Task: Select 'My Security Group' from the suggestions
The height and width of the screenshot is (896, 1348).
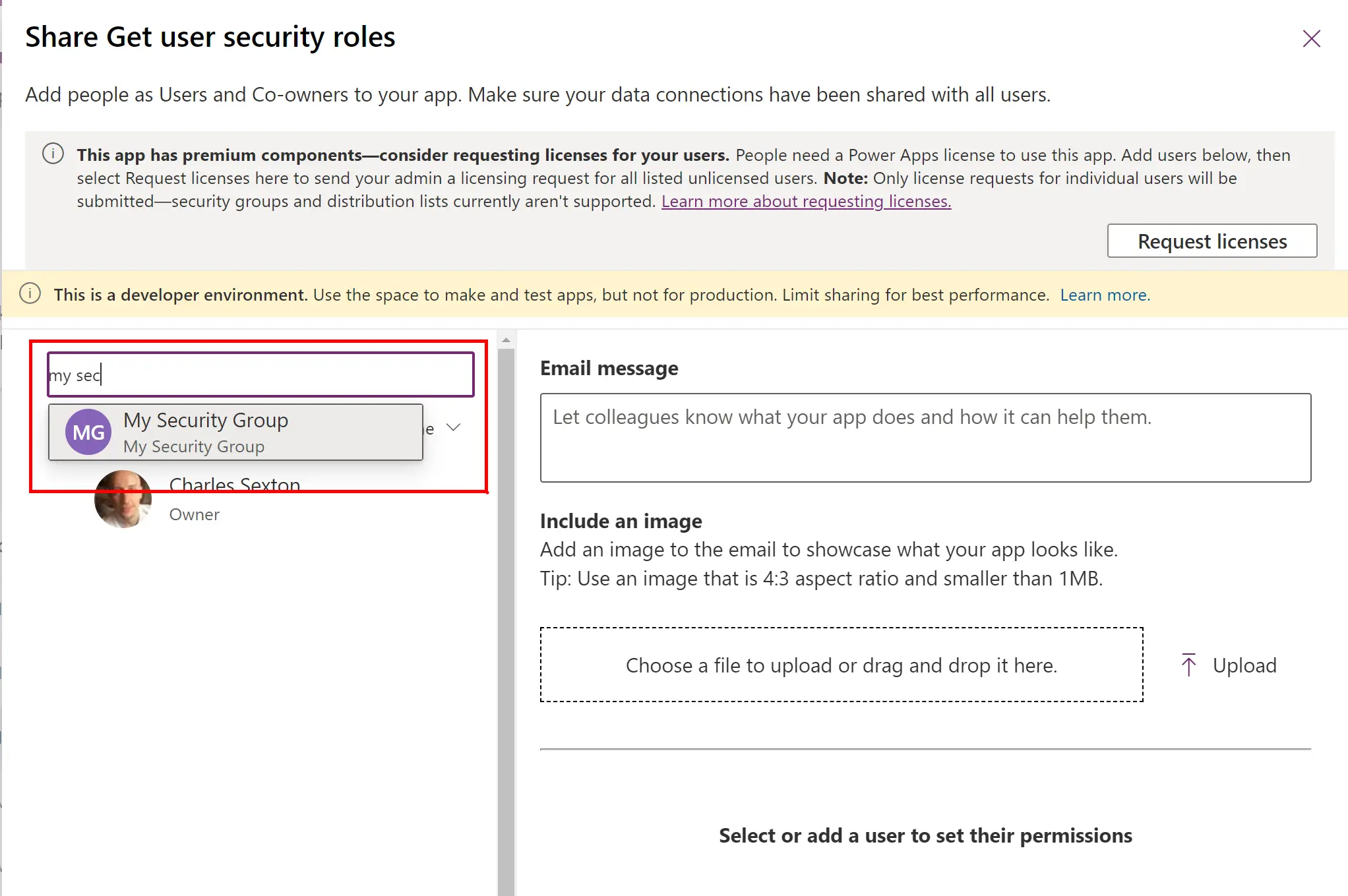Action: point(206,420)
